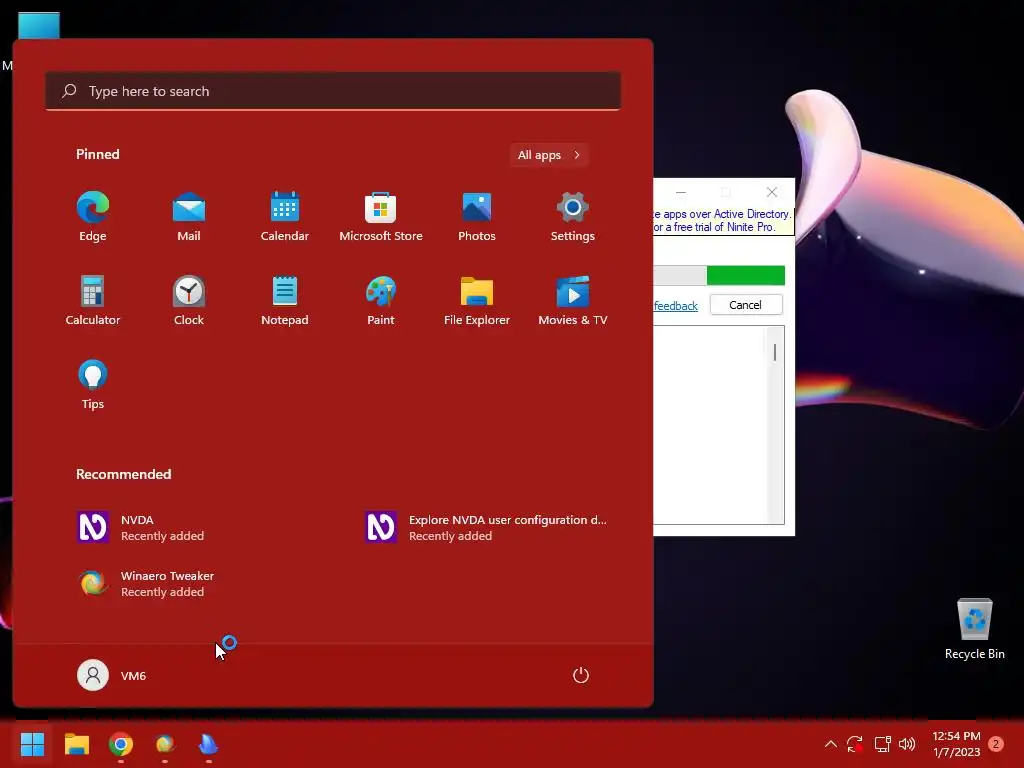Image resolution: width=1024 pixels, height=768 pixels.
Task: Open pinned File Explorer in Start menu
Action: [477, 300]
